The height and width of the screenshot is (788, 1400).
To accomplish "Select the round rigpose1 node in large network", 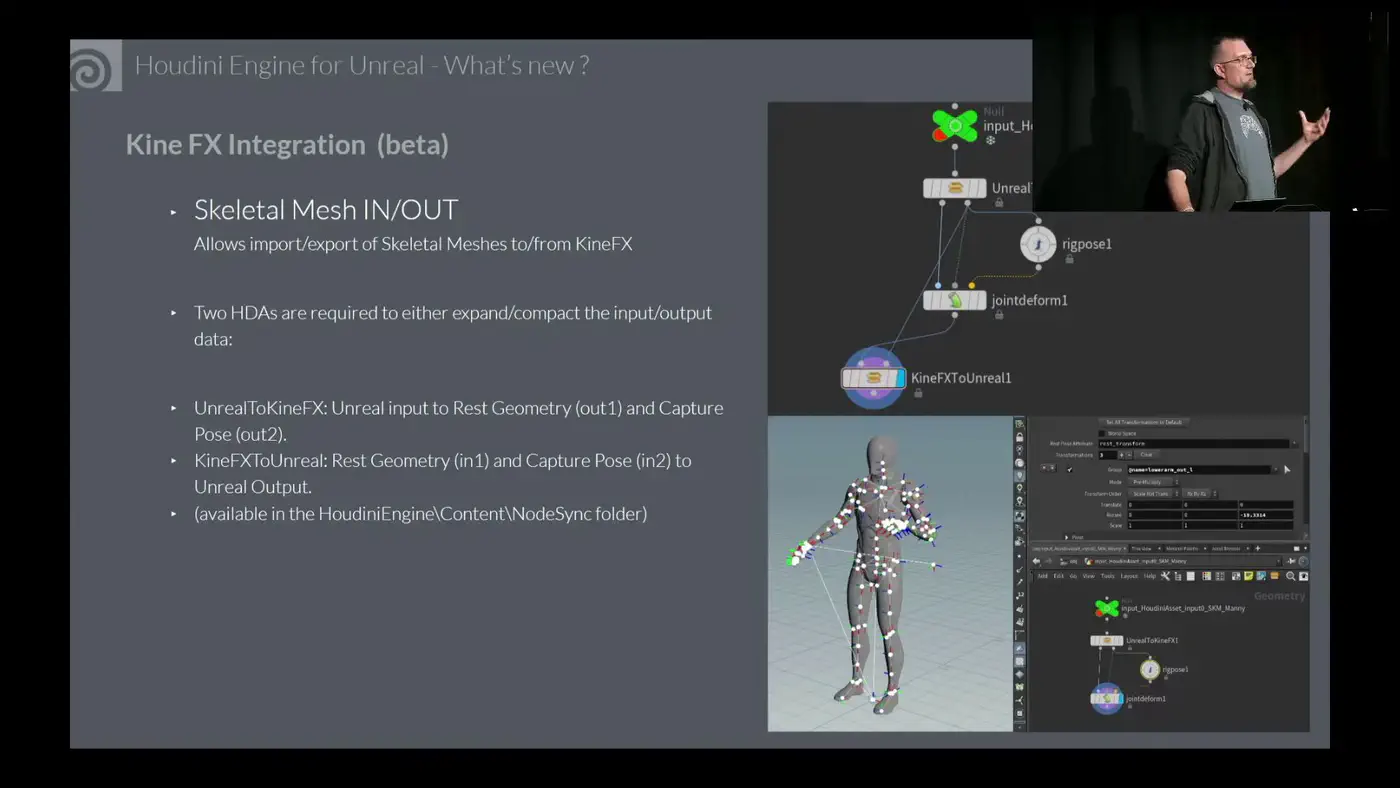I will (1038, 243).
